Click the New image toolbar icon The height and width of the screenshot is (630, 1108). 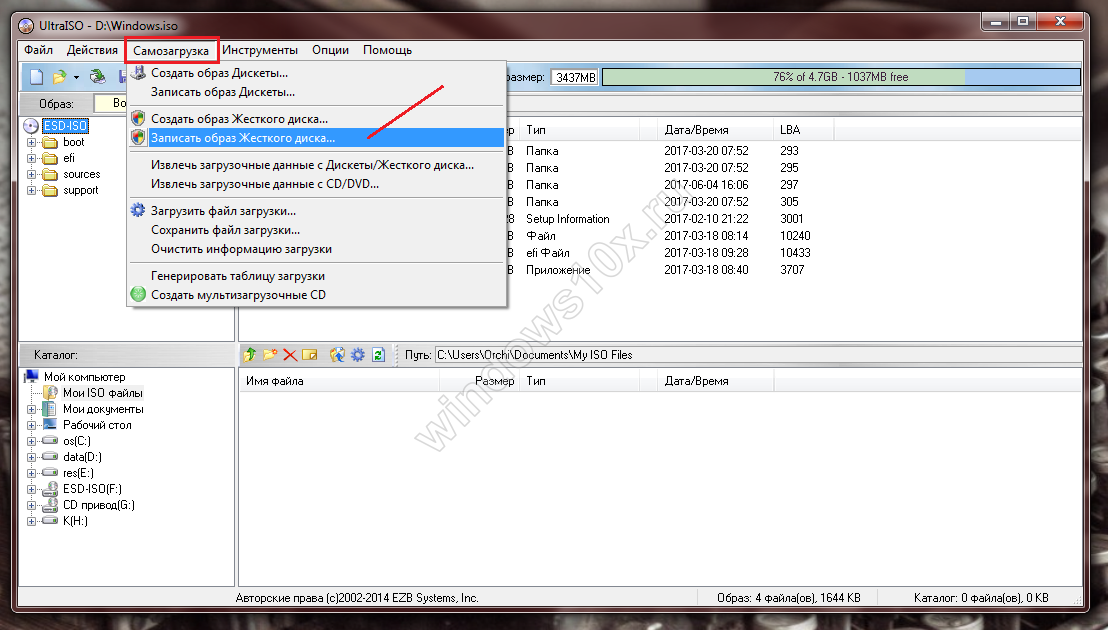(x=37, y=76)
